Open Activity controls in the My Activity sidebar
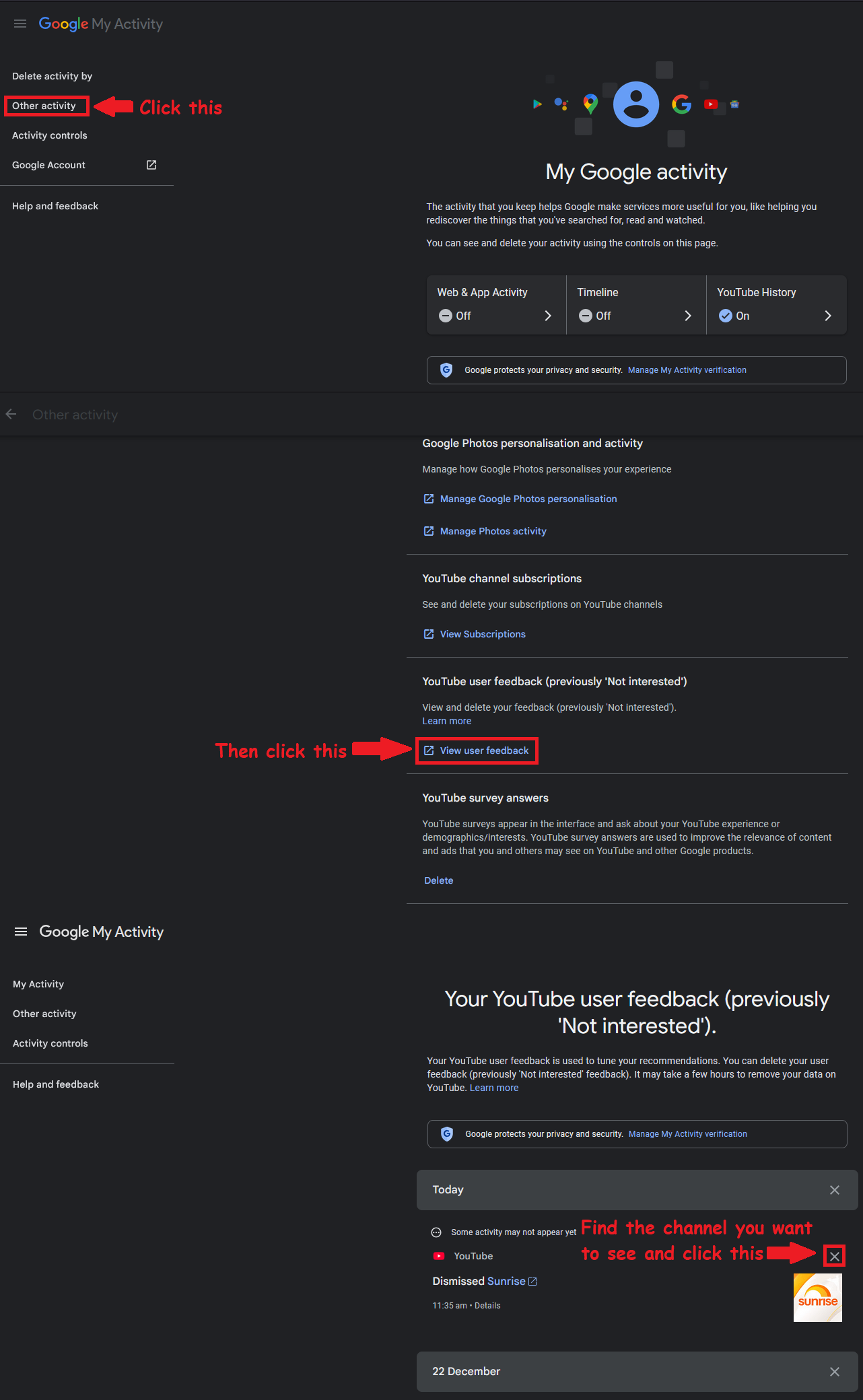The height and width of the screenshot is (1400, 863). [x=50, y=1043]
